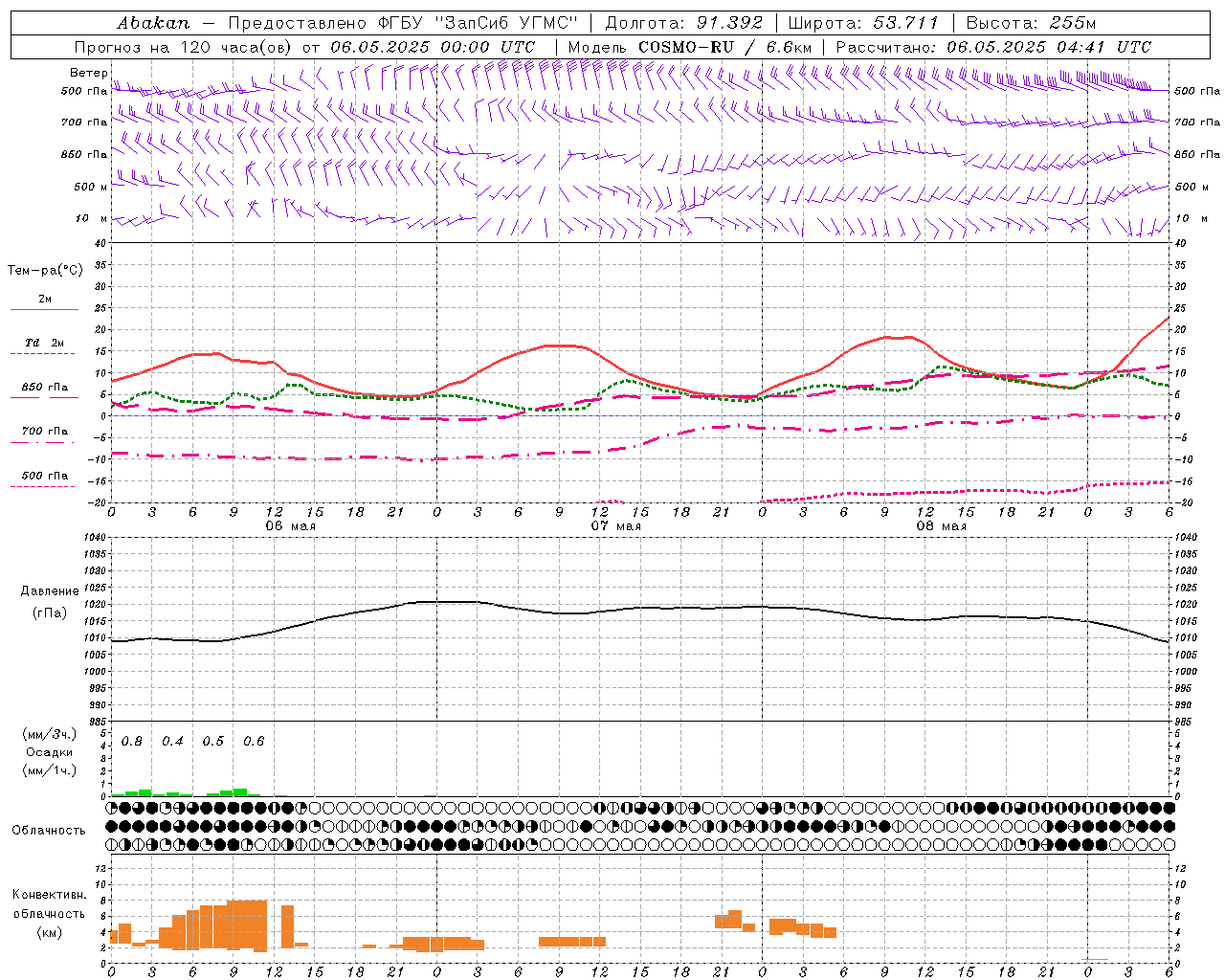Click the "(мм/1ч.)" precipitation unit label
Screen dimensions: 1225x980
pyautogui.click(x=49, y=770)
